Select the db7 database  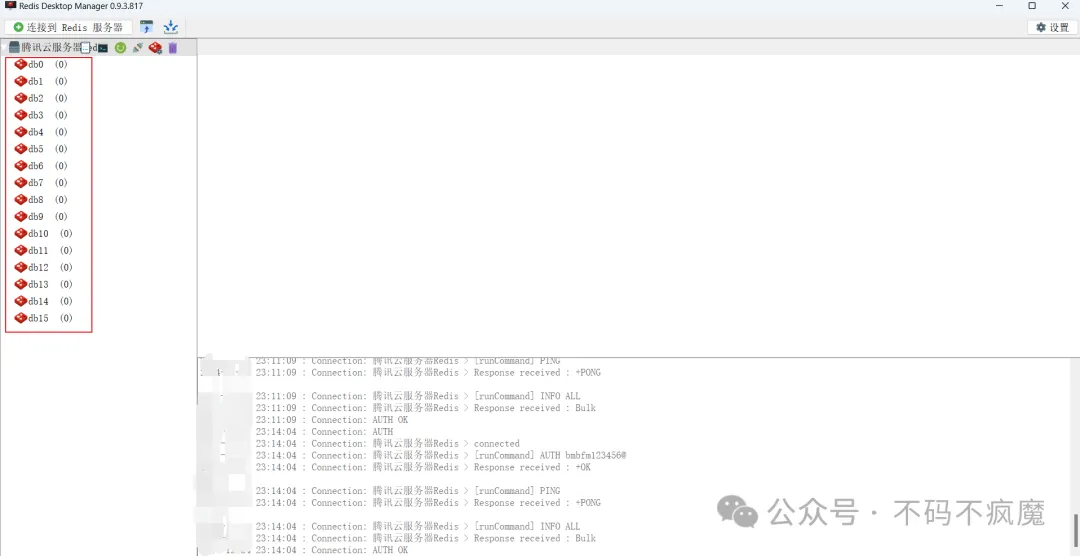[x=36, y=183]
